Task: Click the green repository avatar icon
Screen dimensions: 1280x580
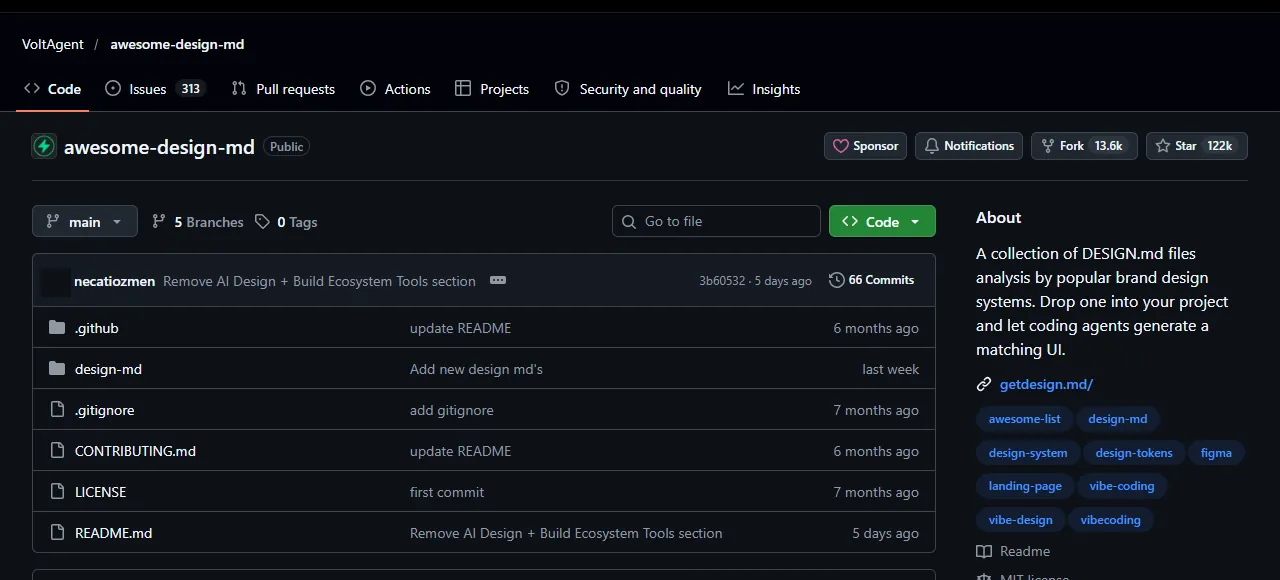Action: point(44,146)
